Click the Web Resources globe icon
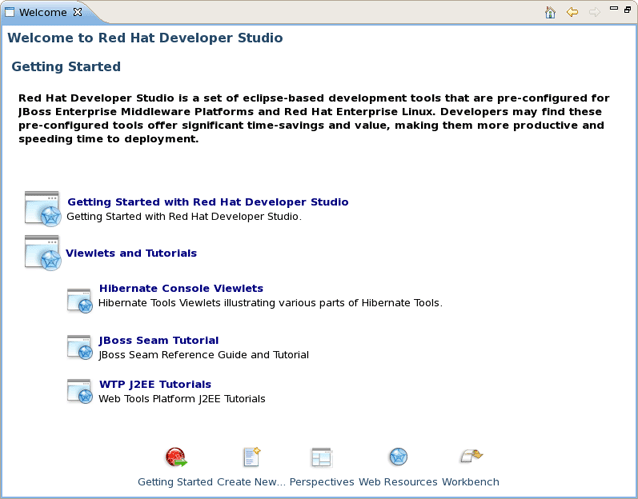Image resolution: width=638 pixels, height=499 pixels. pos(398,458)
